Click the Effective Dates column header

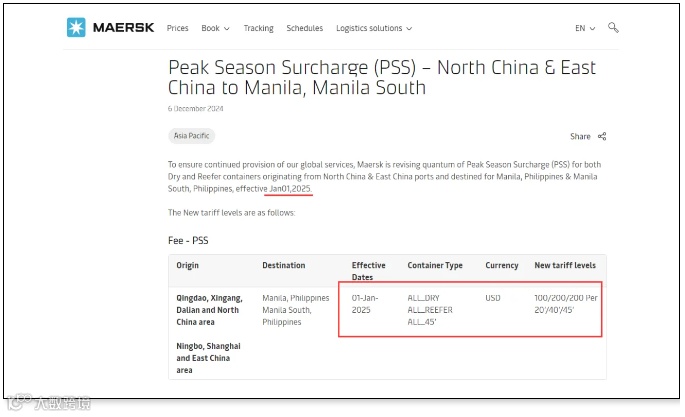368,271
